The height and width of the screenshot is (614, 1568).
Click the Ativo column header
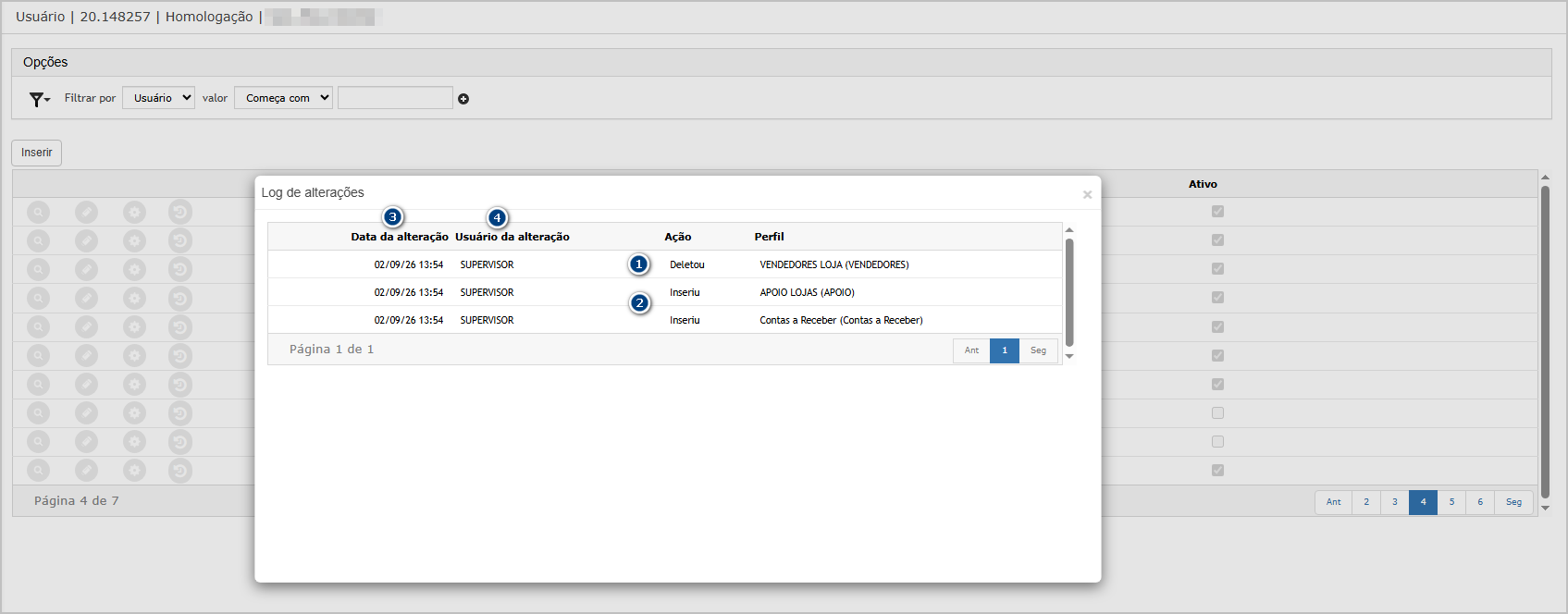click(x=1203, y=184)
